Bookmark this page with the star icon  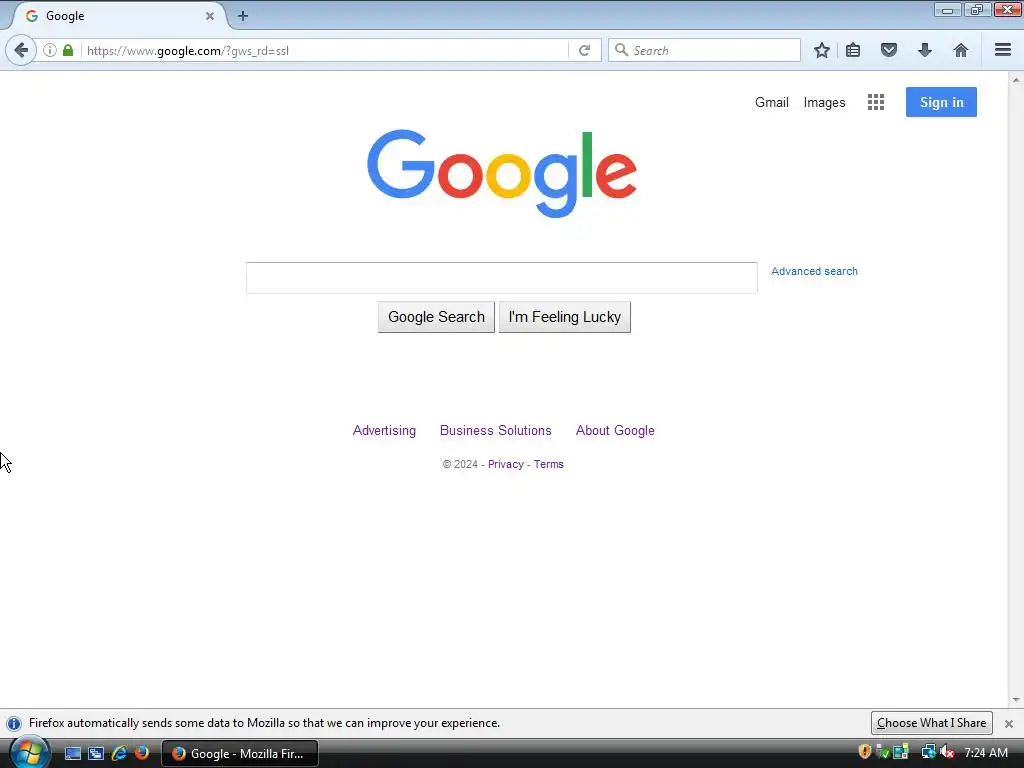tap(822, 50)
